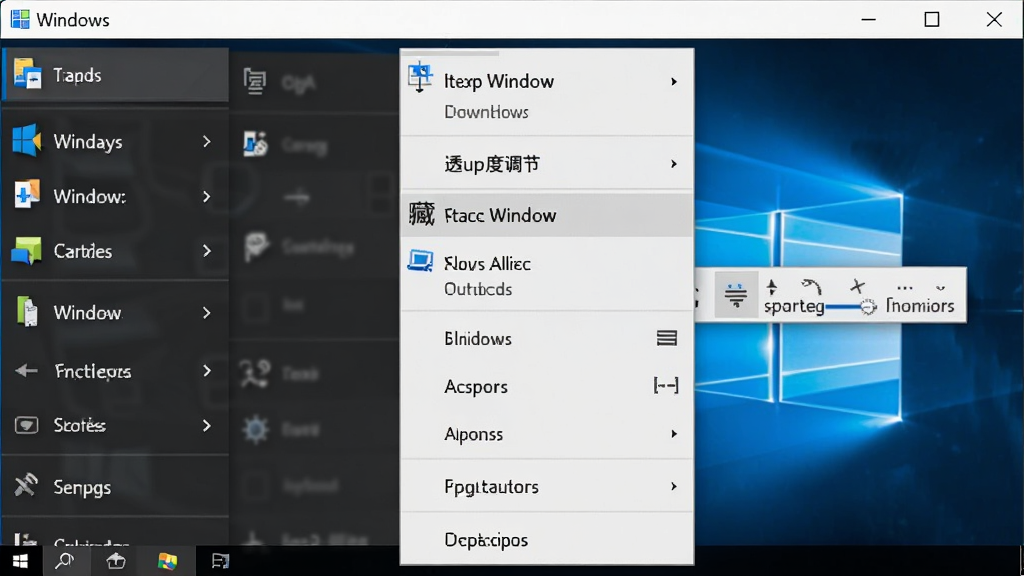The image size is (1024, 576).
Task: Choose Depa:cipos in the context menu
Action: click(547, 540)
